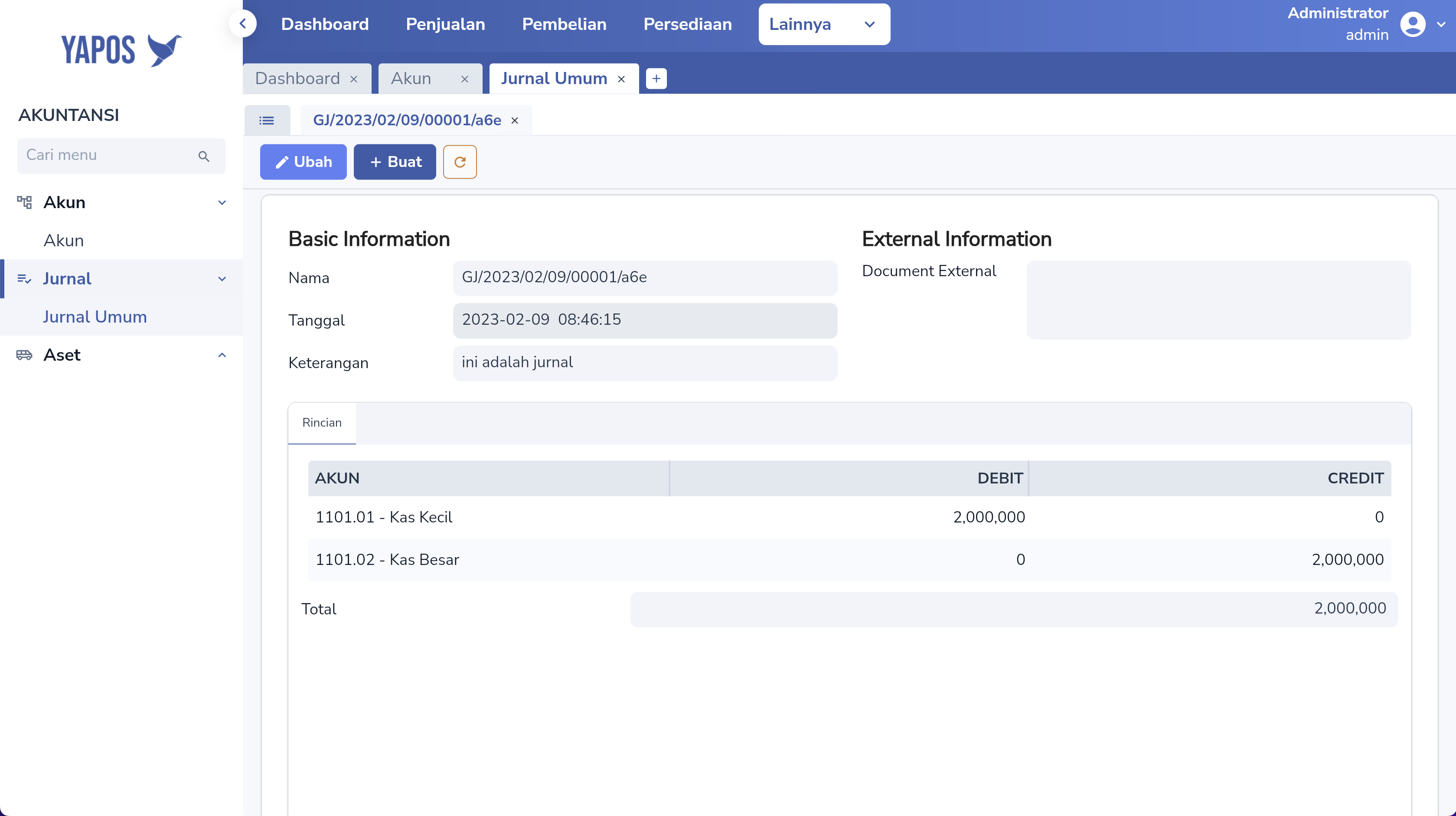Click the Kas Besar debit value 0
The height and width of the screenshot is (816, 1456).
1020,560
